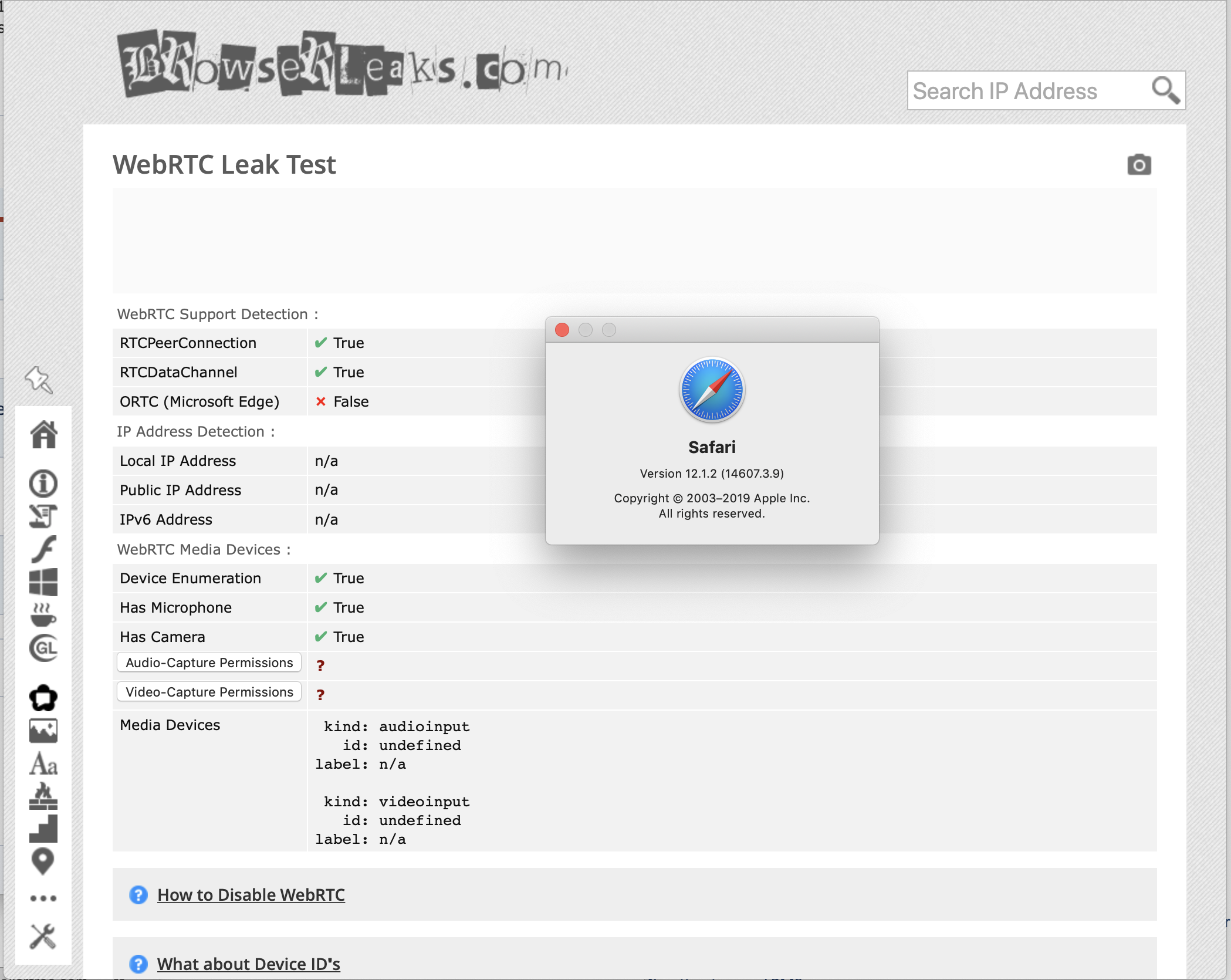Go to the home icon in sidebar
The height and width of the screenshot is (980, 1231).
pos(43,435)
